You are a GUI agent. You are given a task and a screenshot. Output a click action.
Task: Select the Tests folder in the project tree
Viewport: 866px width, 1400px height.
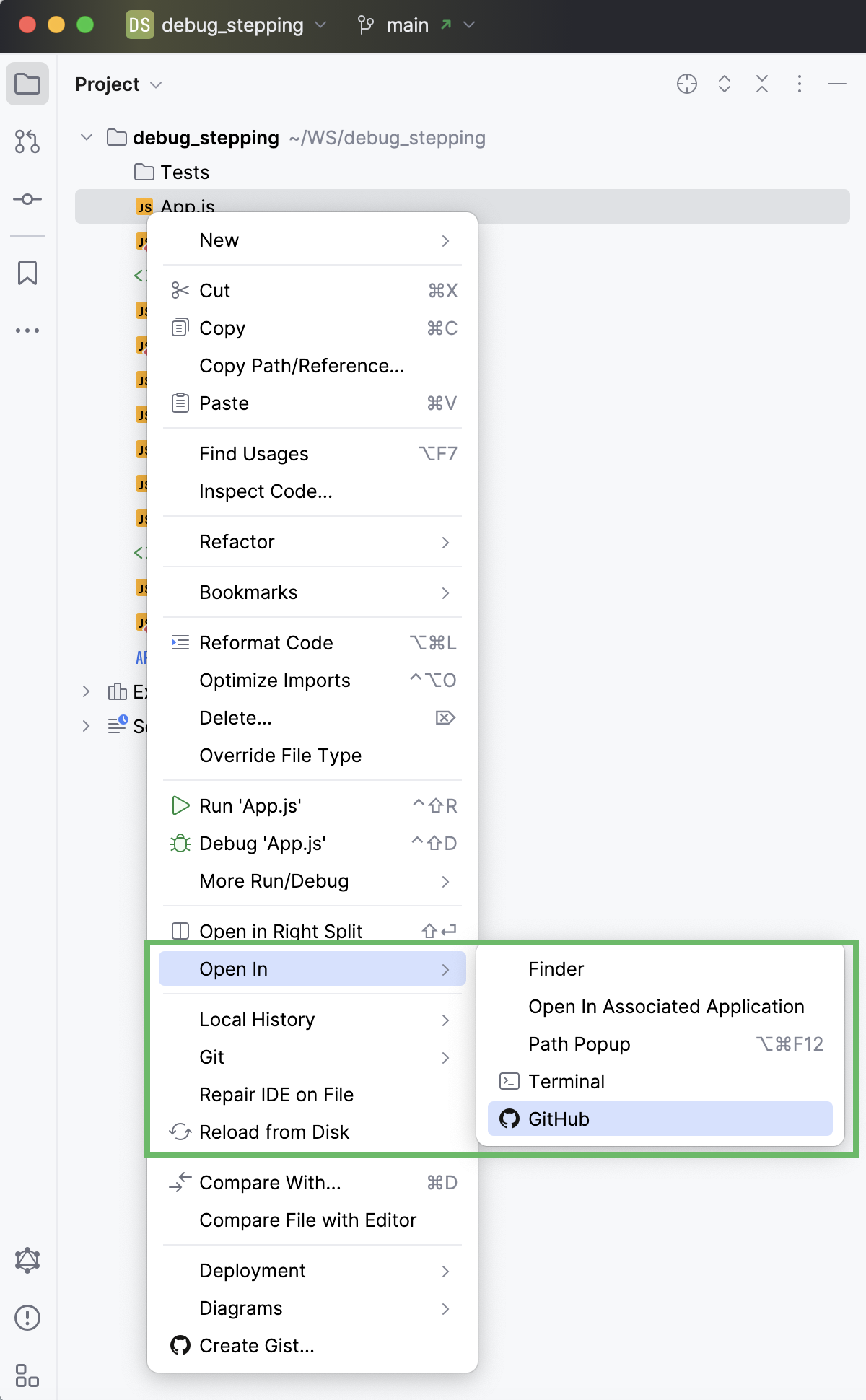185,172
